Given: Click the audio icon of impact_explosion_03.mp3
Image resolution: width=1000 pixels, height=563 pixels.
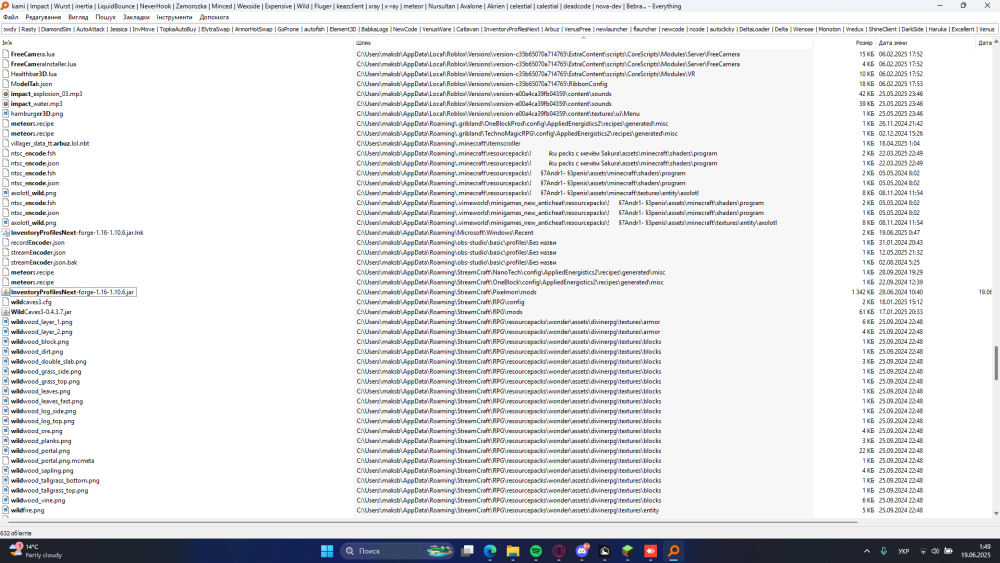Looking at the screenshot, I should pyautogui.click(x=6, y=94).
